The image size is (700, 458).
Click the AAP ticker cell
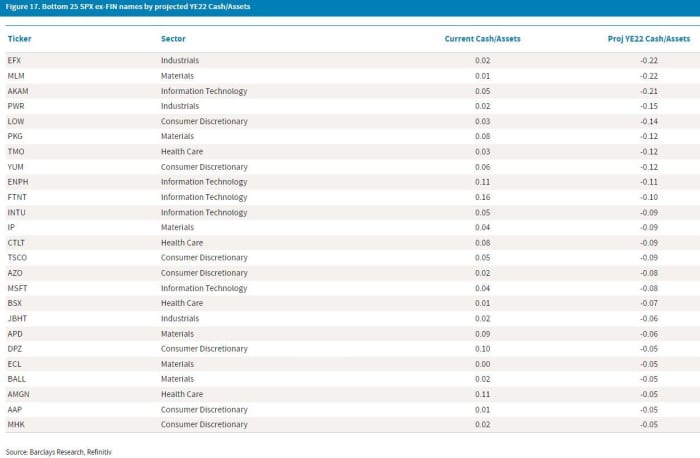(x=15, y=410)
